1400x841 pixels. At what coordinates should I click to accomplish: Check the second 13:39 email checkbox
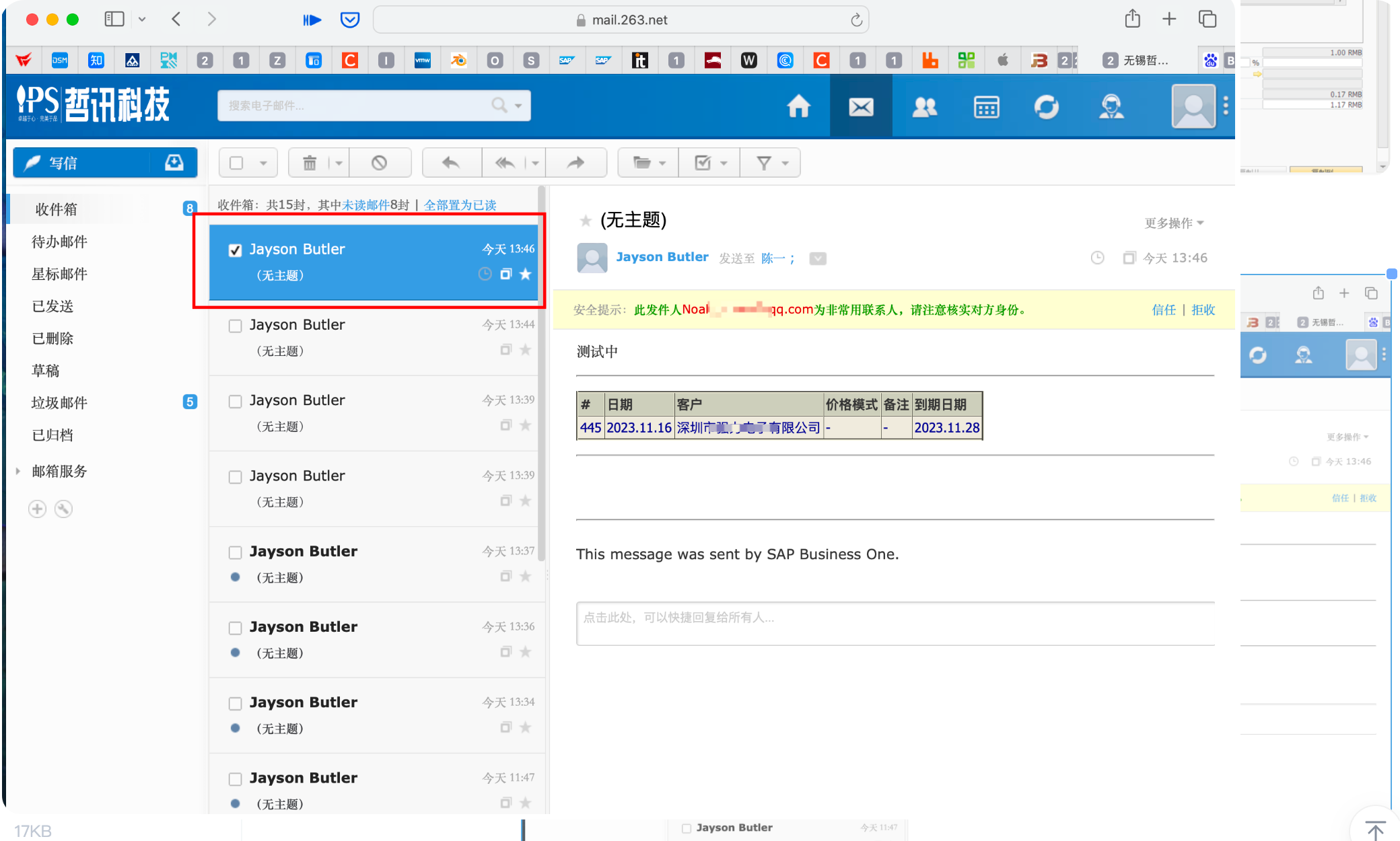(235, 477)
